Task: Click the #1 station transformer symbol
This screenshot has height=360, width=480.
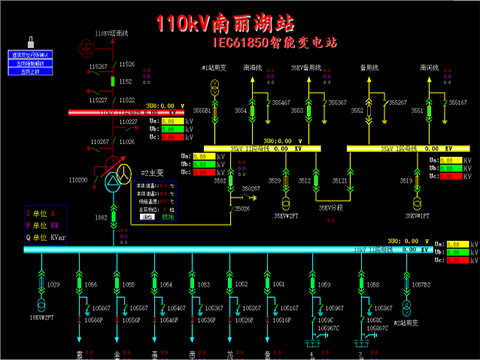Action: pos(215,88)
